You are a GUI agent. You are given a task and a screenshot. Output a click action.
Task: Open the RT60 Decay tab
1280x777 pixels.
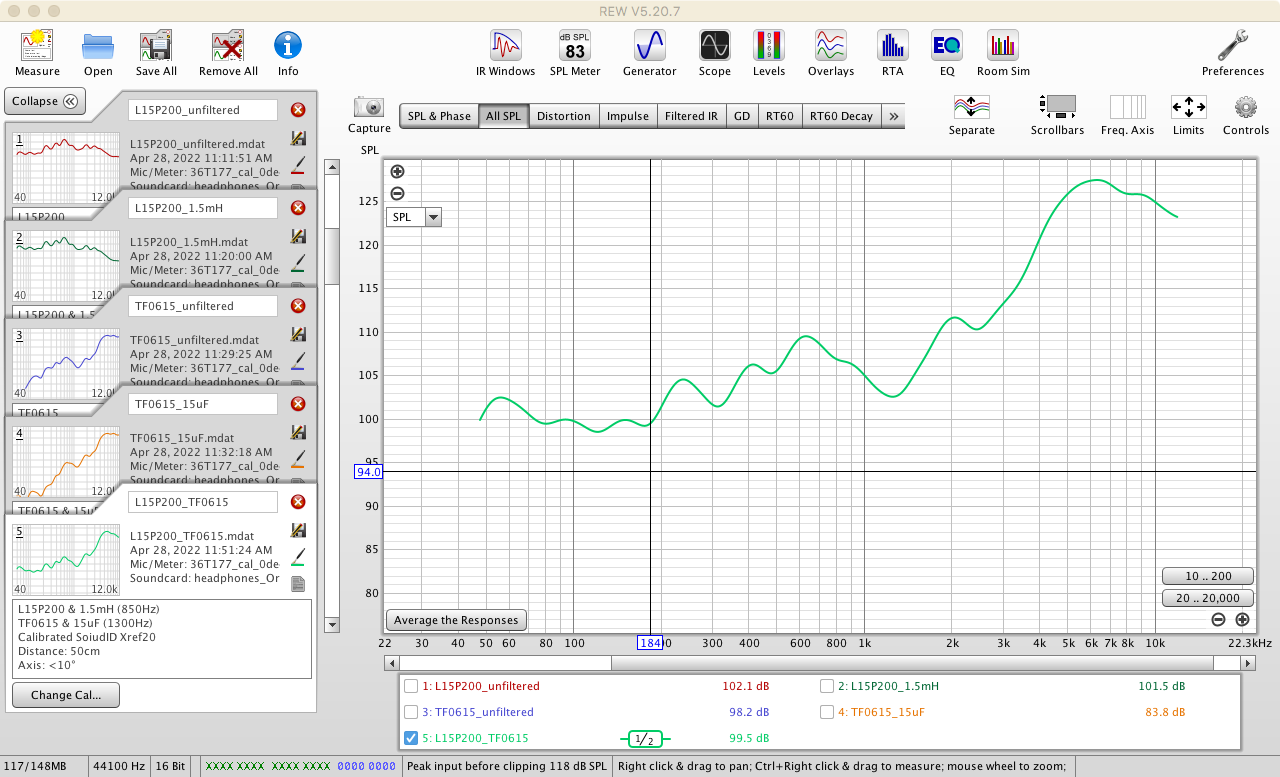point(842,116)
